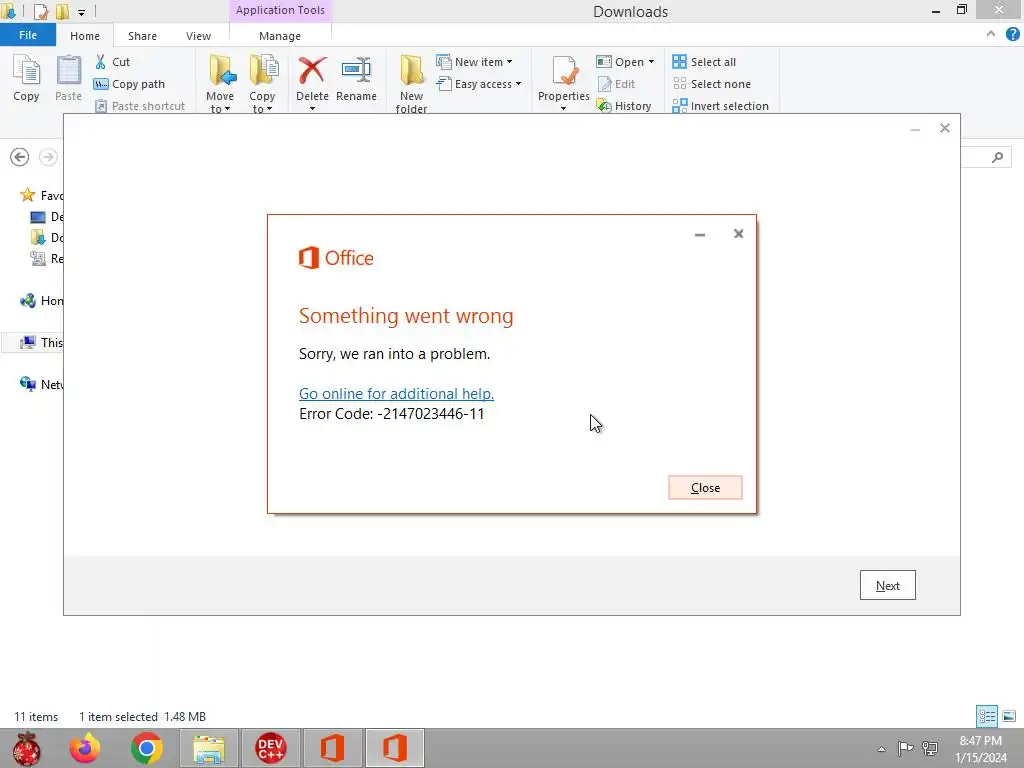Viewport: 1024px width, 768px height.
Task: Switch to the View ribbon tab
Action: coord(198,36)
